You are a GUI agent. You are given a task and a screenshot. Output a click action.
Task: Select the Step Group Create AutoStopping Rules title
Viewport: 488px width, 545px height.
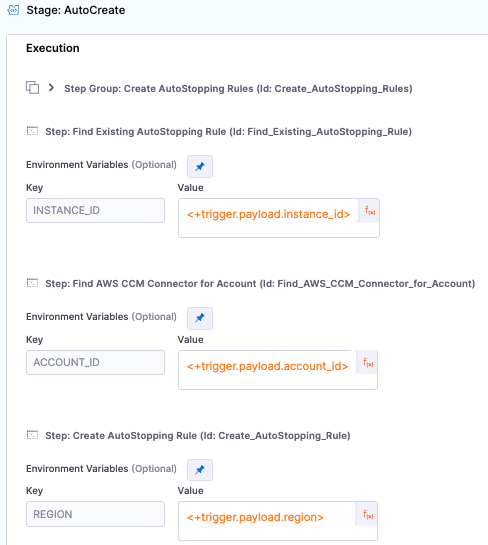pos(238,89)
